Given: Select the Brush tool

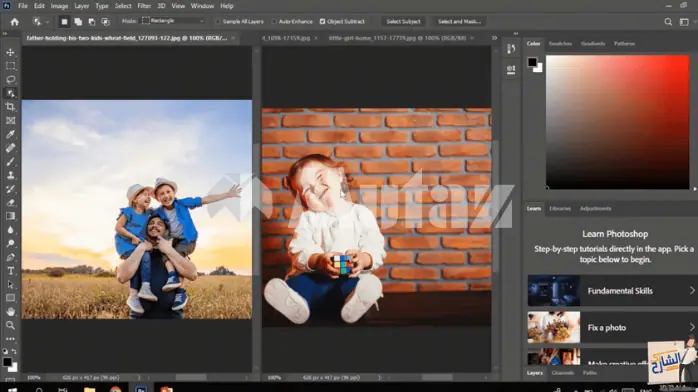Looking at the screenshot, I should 10,162.
